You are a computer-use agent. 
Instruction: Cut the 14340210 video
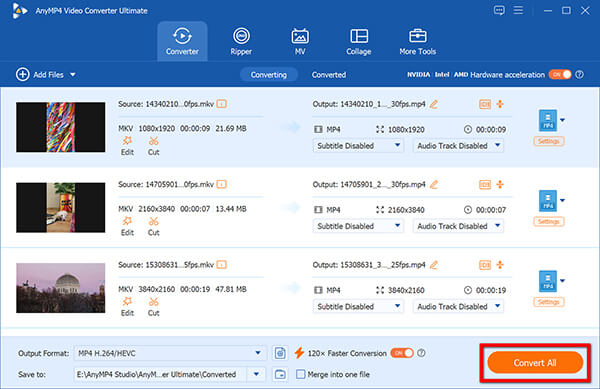point(153,146)
